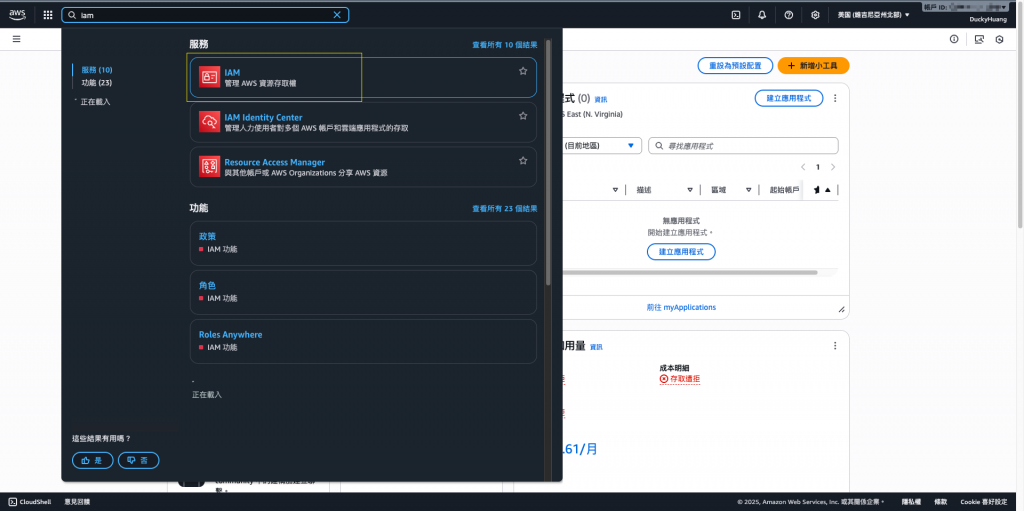Select 功能 (23) results category
Viewport: 1024px width, 511px height.
(x=97, y=83)
